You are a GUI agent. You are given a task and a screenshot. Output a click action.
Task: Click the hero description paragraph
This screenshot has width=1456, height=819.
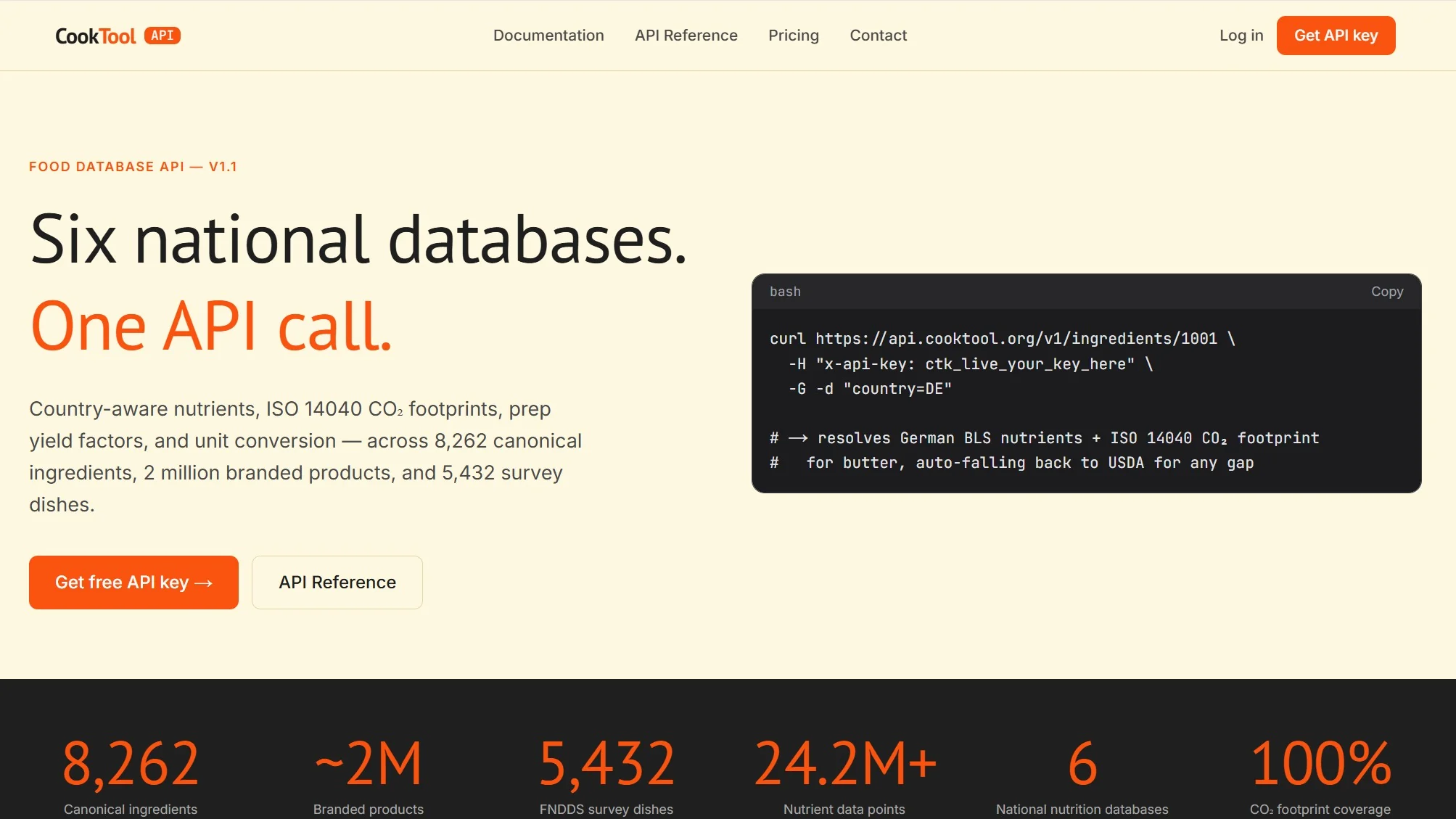[305, 457]
